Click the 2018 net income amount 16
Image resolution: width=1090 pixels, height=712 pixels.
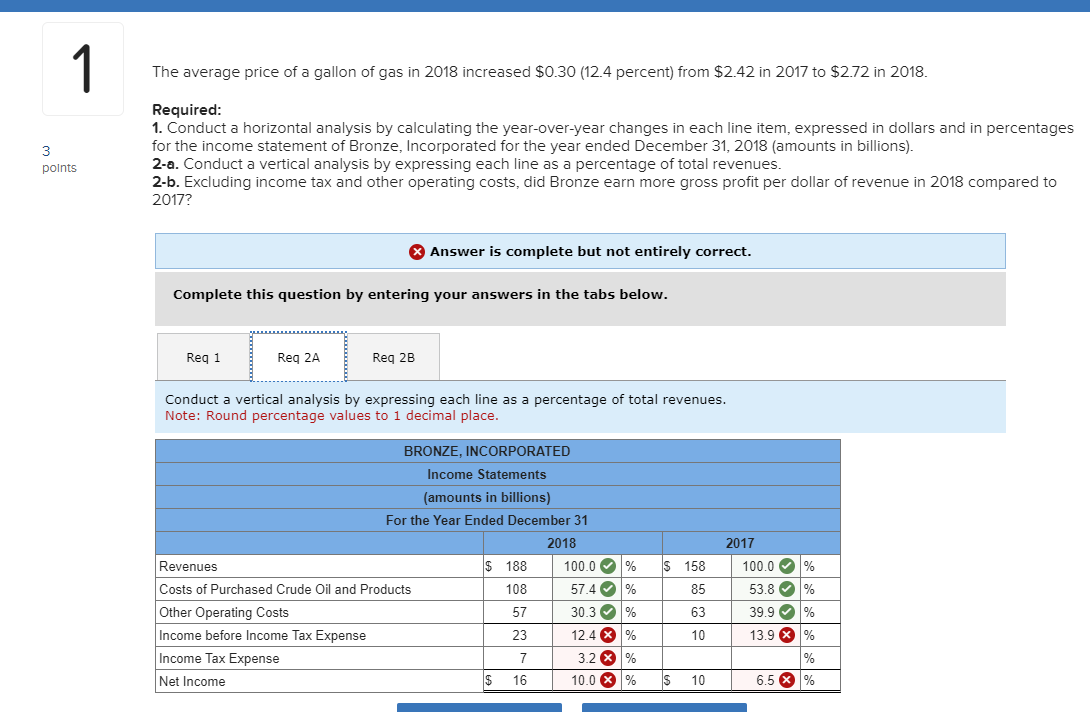pyautogui.click(x=520, y=680)
